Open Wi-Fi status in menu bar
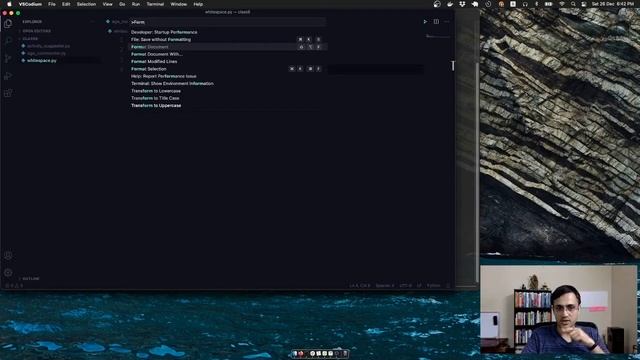640x360 pixels. coord(562,4)
